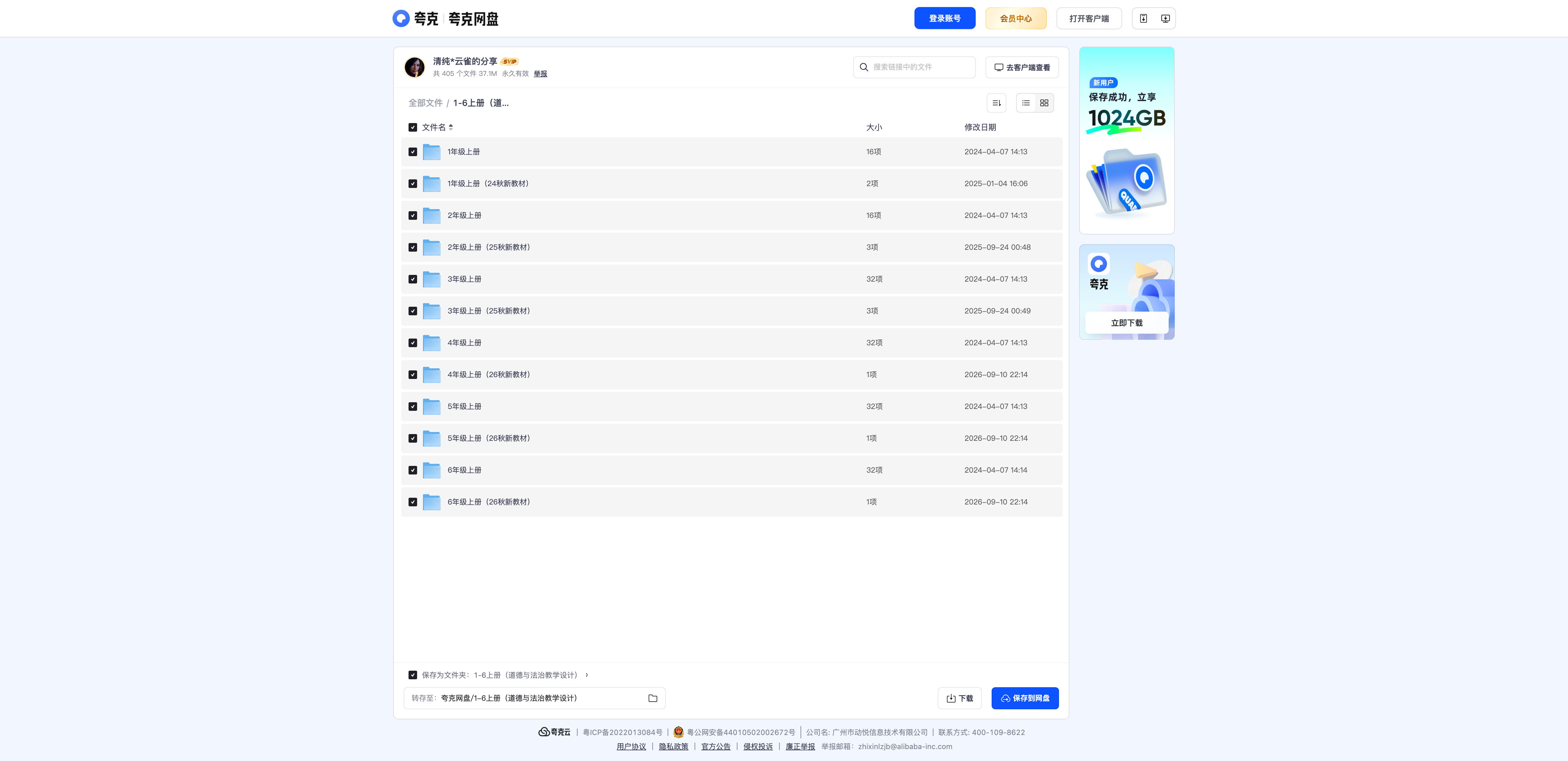The width and height of the screenshot is (1568, 761).
Task: Open folder picker icon in save path field
Action: pyautogui.click(x=653, y=698)
